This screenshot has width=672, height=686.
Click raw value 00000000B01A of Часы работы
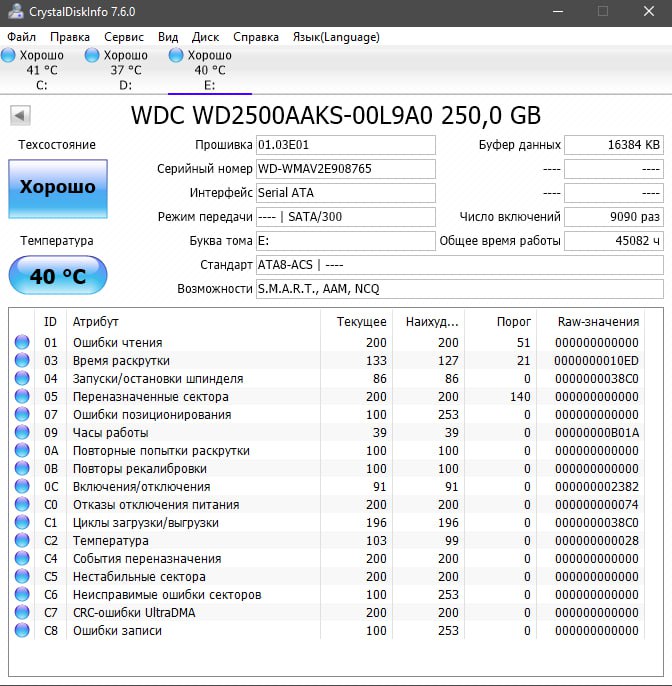597,433
